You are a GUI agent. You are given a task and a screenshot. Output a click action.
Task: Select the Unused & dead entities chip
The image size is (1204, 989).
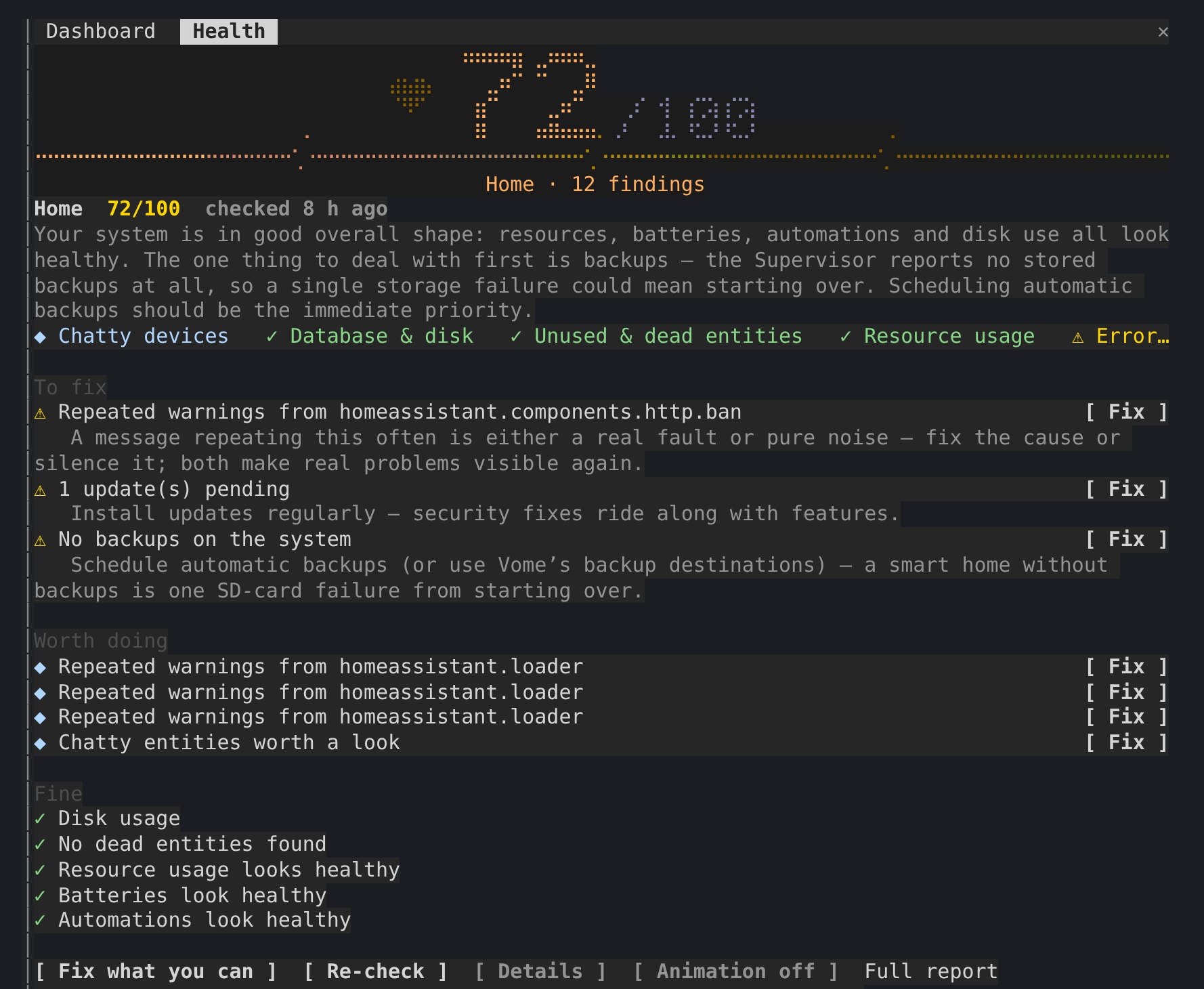(x=656, y=336)
